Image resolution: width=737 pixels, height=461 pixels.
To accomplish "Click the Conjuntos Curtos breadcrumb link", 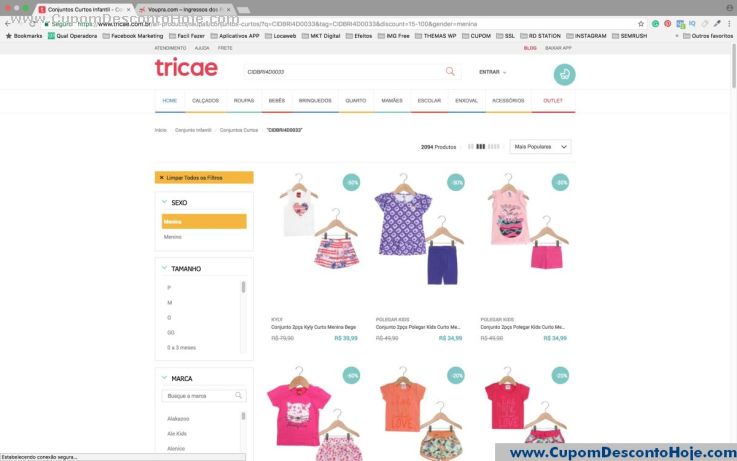I will pos(239,130).
